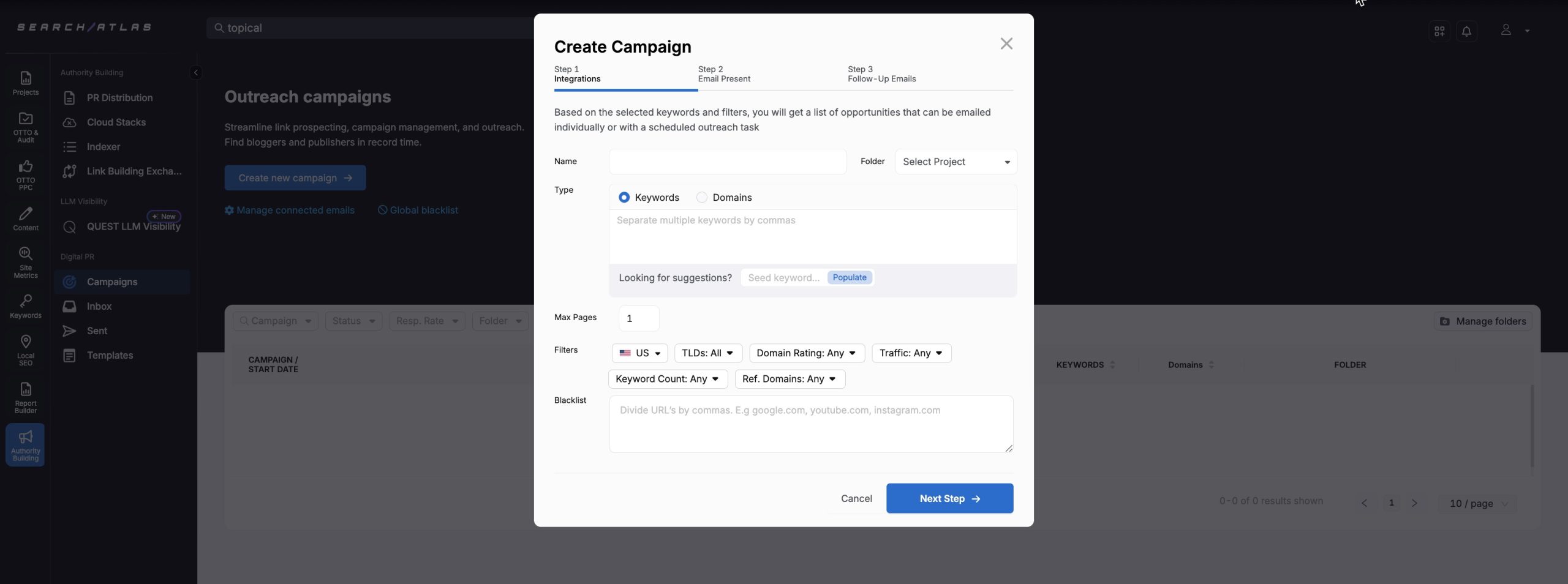Screen dimensions: 1568x584
Task: Open the Domain Rating filter dropdown
Action: pyautogui.click(x=806, y=353)
